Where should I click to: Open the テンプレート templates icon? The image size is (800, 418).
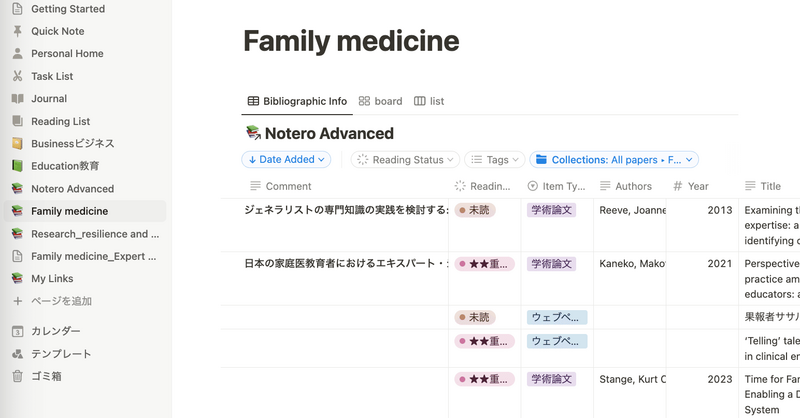[x=17, y=354]
